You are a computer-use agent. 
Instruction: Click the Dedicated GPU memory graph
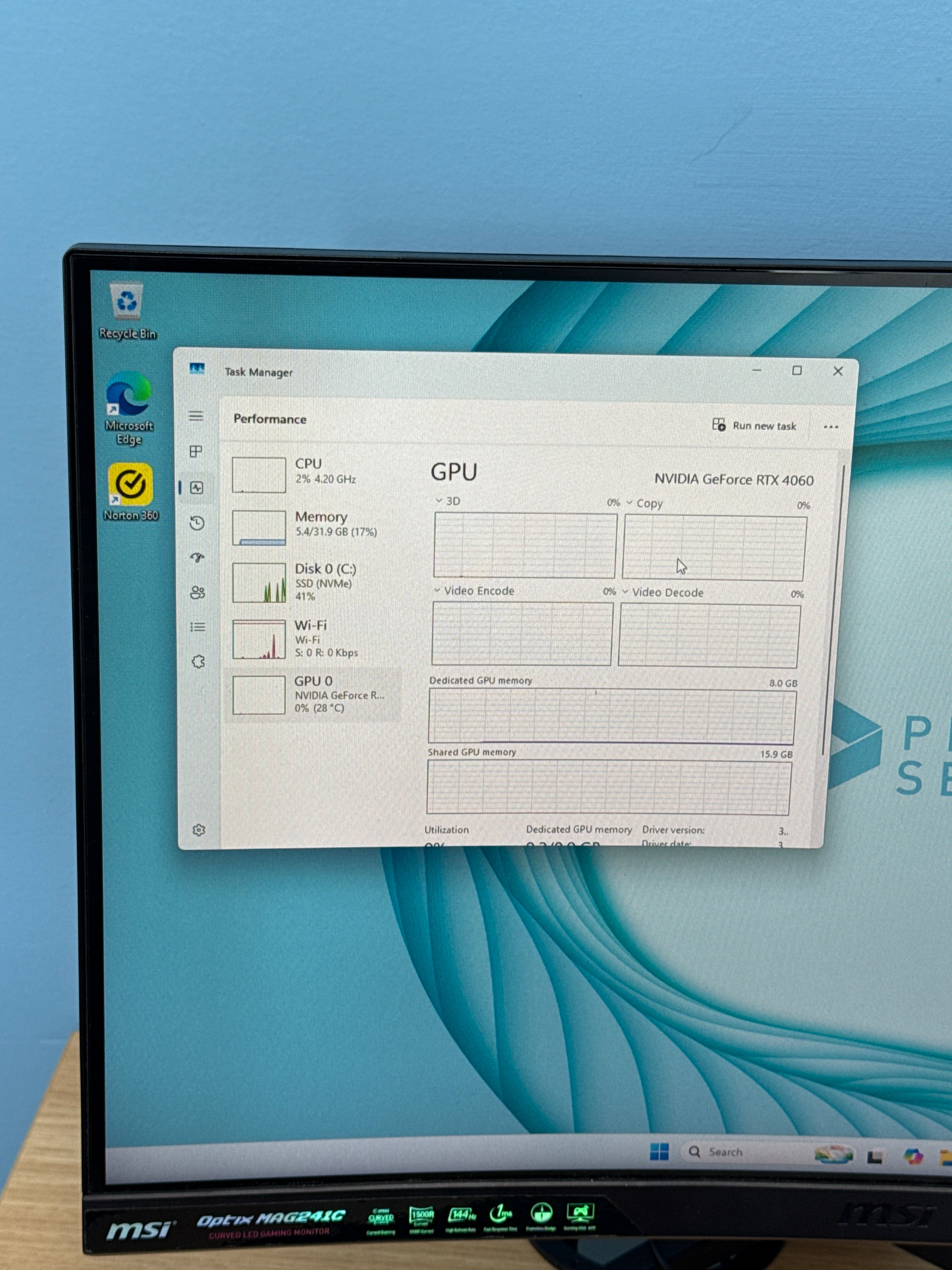[612, 716]
